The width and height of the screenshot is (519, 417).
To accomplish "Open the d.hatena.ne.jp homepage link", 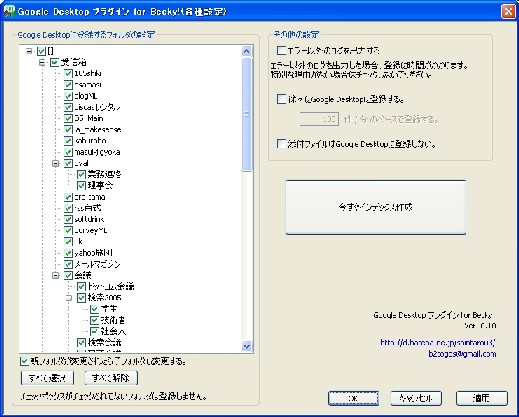I will point(438,343).
